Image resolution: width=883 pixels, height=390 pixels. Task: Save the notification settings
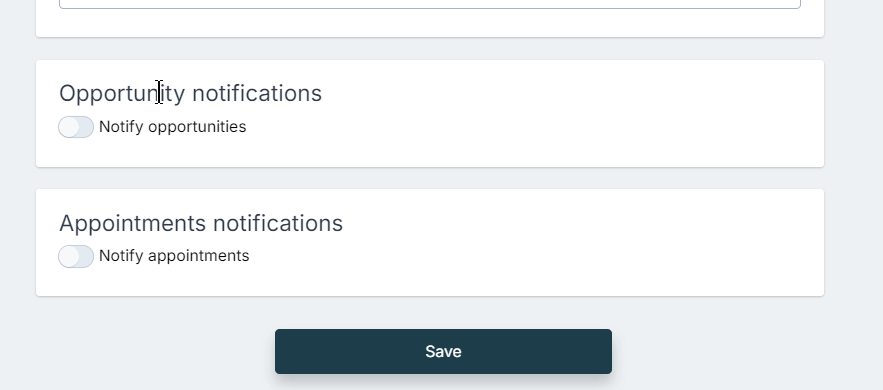443,351
